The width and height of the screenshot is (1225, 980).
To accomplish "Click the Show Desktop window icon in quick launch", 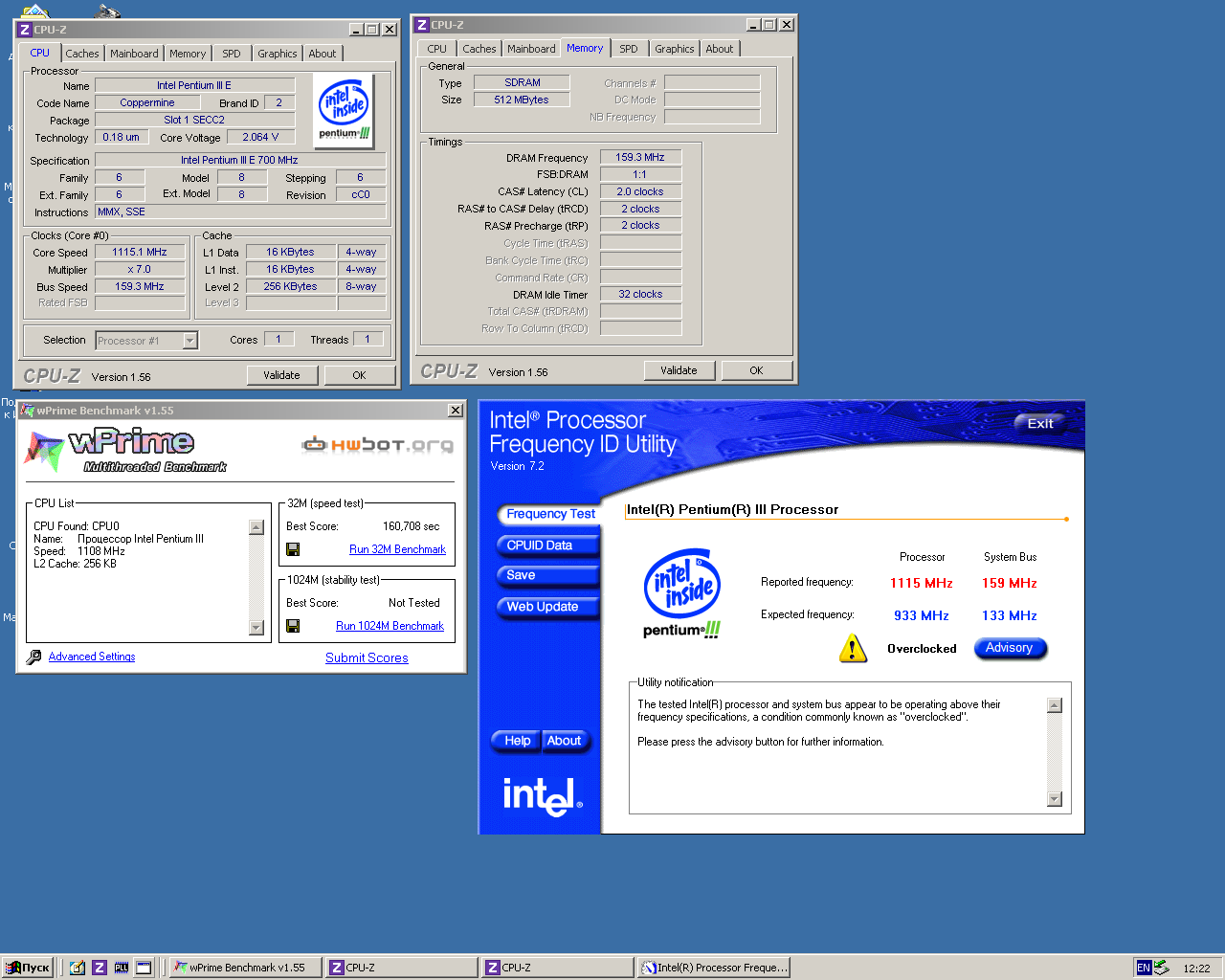I will coord(144,968).
